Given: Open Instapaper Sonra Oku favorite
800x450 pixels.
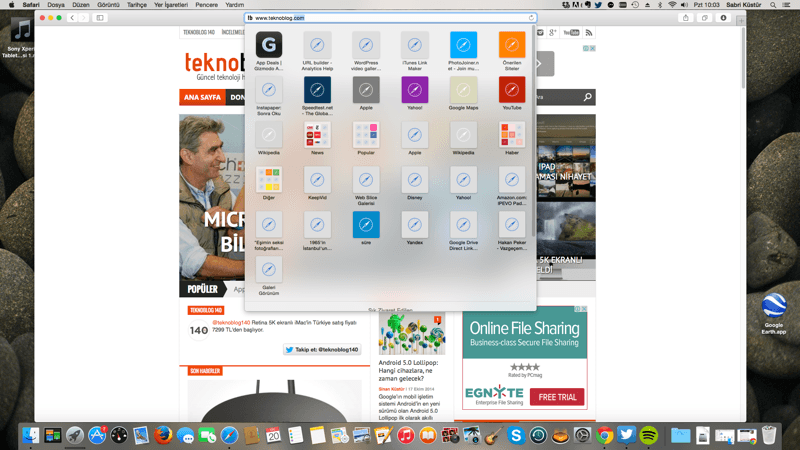Looking at the screenshot, I should click(269, 90).
